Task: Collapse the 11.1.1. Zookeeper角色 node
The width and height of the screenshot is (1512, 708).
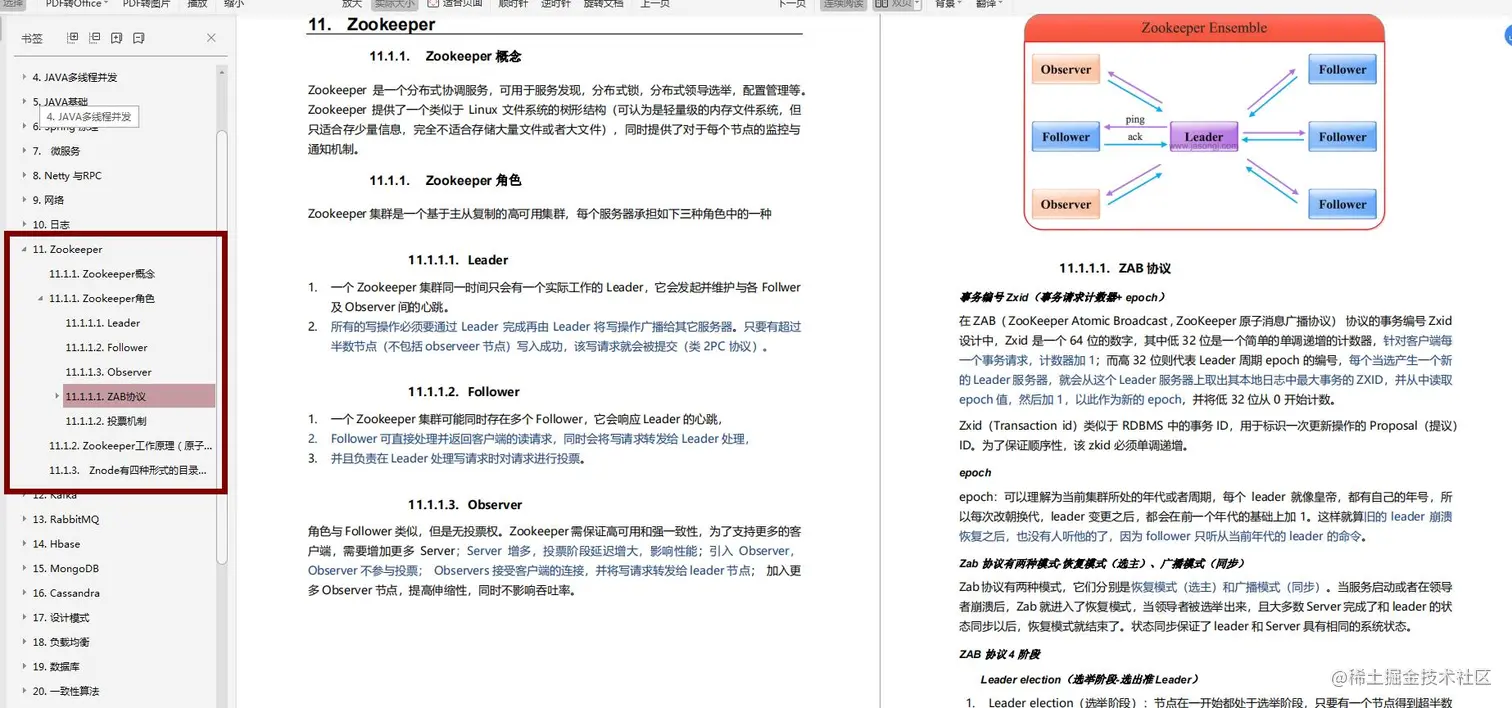Action: (40, 298)
